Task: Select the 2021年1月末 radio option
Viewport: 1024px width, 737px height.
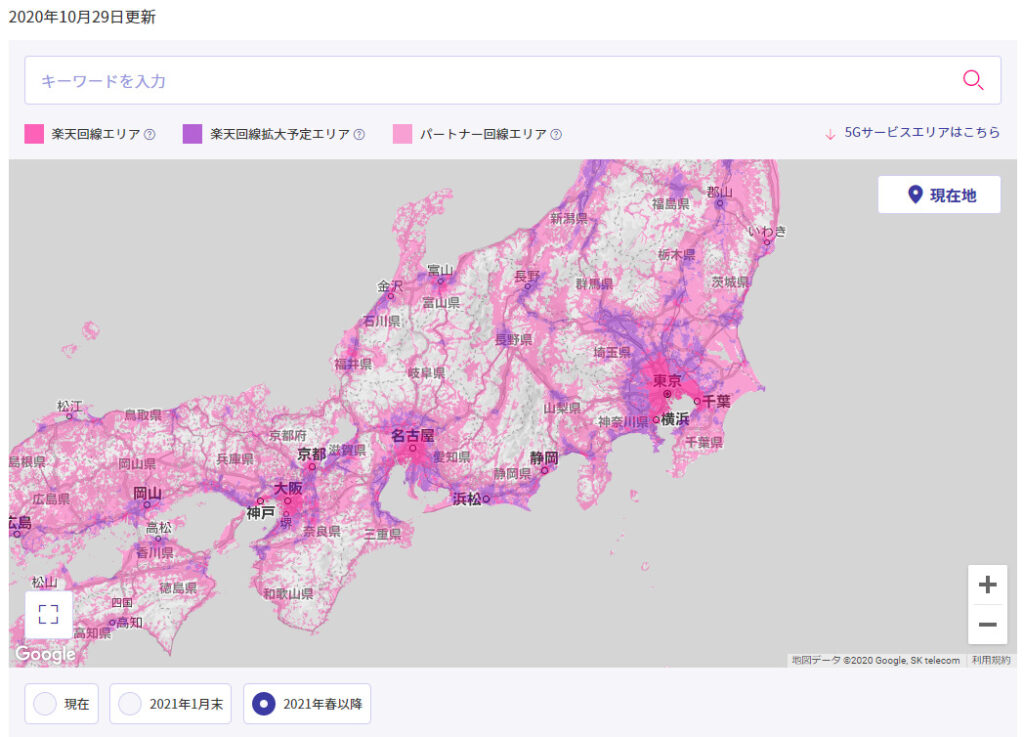Action: [170, 704]
